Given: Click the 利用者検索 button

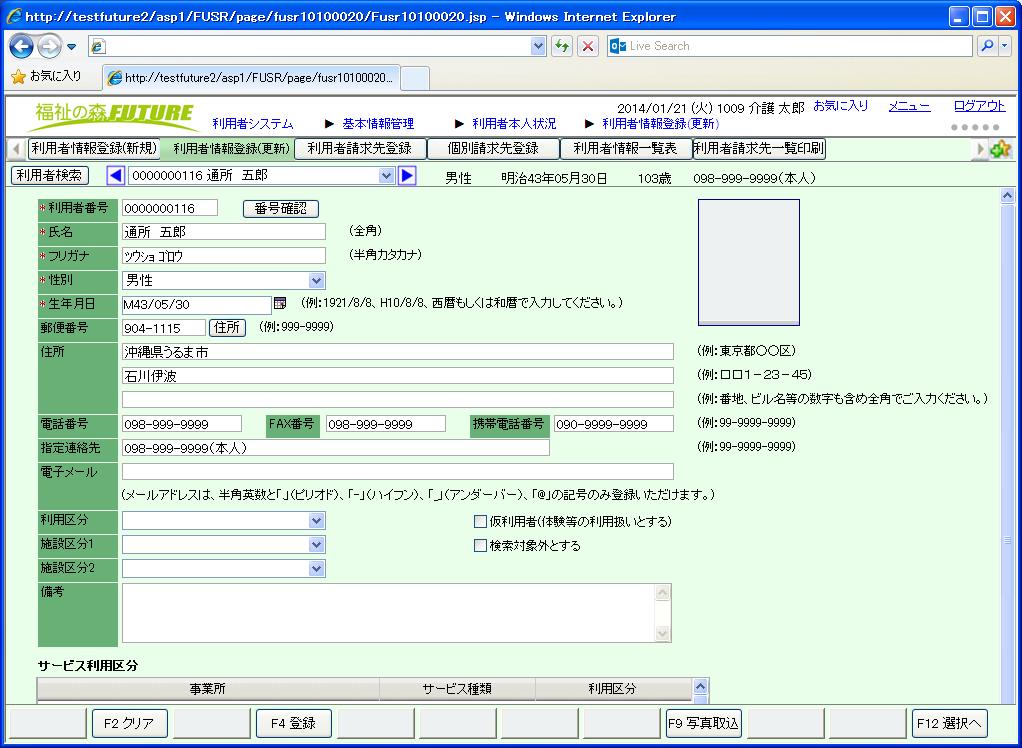Looking at the screenshot, I should click(50, 175).
